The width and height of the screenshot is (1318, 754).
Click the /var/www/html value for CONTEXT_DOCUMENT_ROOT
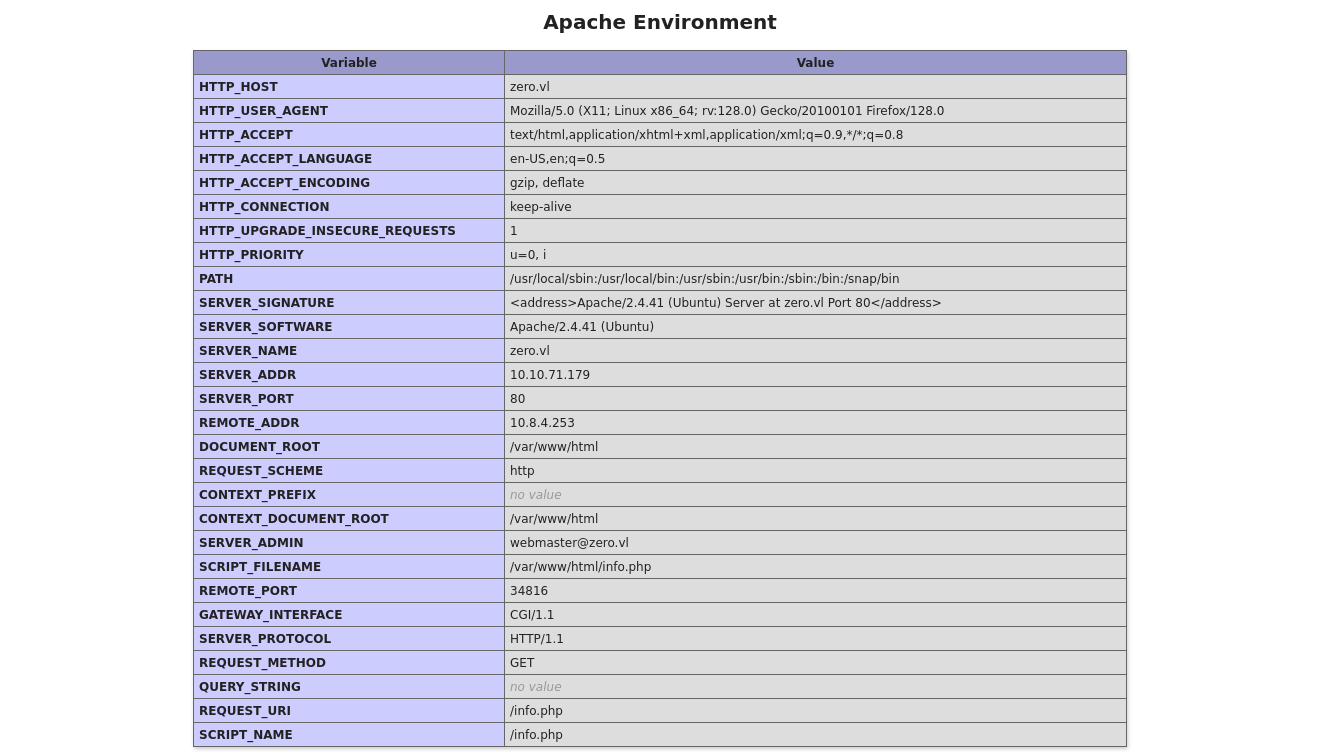(554, 519)
